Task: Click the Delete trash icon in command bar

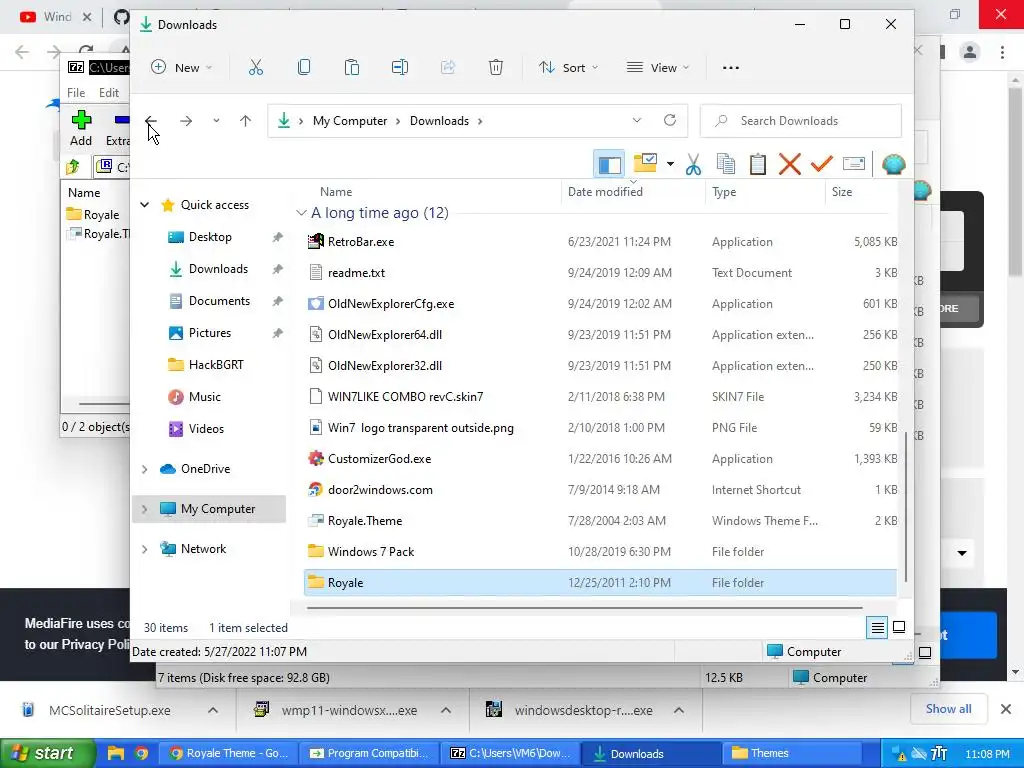Action: click(x=496, y=67)
